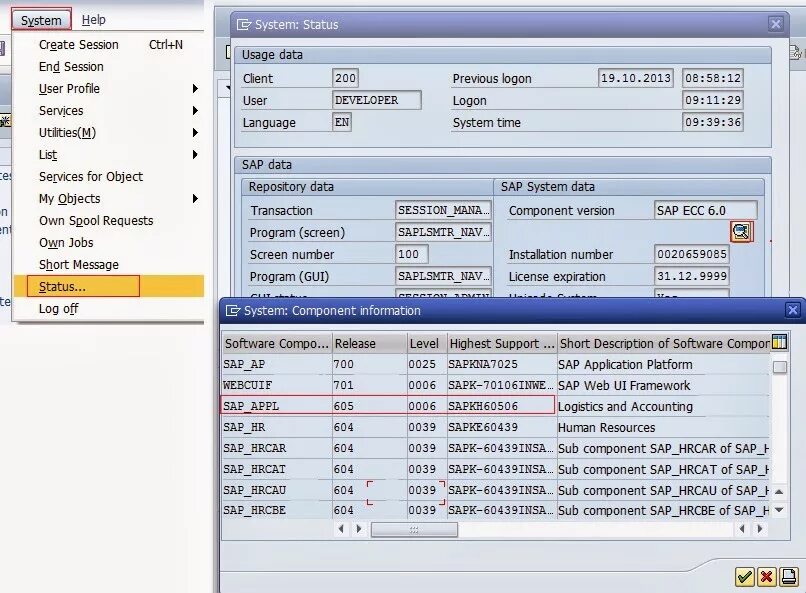This screenshot has height=593, width=806.
Task: Click the table's vertical scrollbar thumb at top
Action: [x=779, y=367]
